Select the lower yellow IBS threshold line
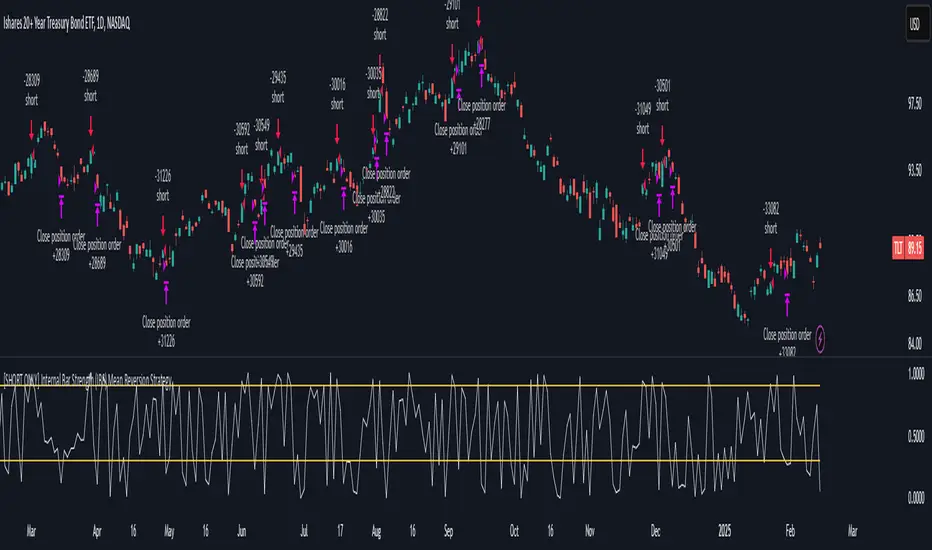The height and width of the screenshot is (550, 932). pos(410,461)
